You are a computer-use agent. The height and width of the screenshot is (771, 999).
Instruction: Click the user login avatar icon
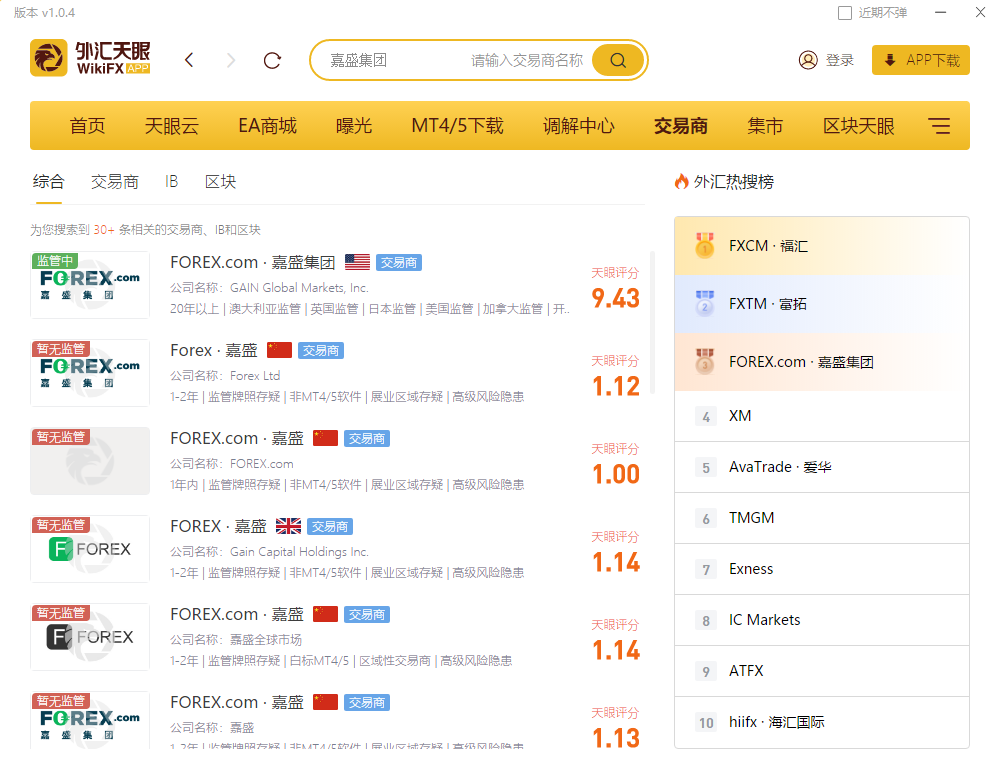(808, 60)
